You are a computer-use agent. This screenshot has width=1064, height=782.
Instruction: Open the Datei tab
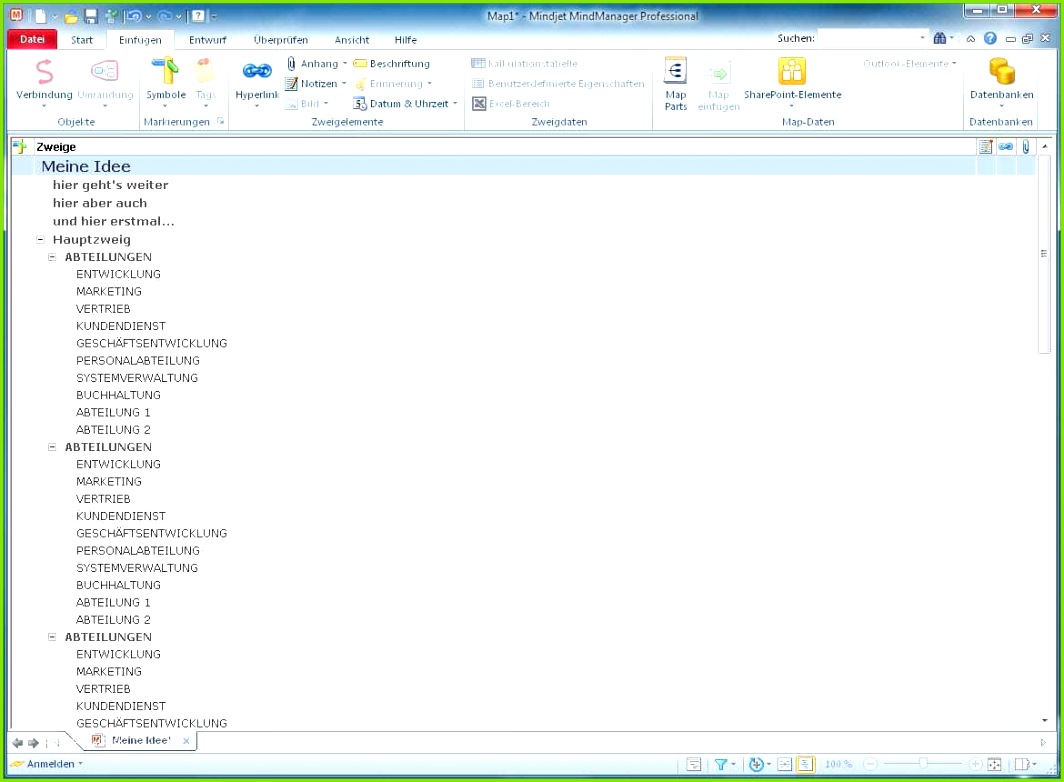click(x=32, y=39)
